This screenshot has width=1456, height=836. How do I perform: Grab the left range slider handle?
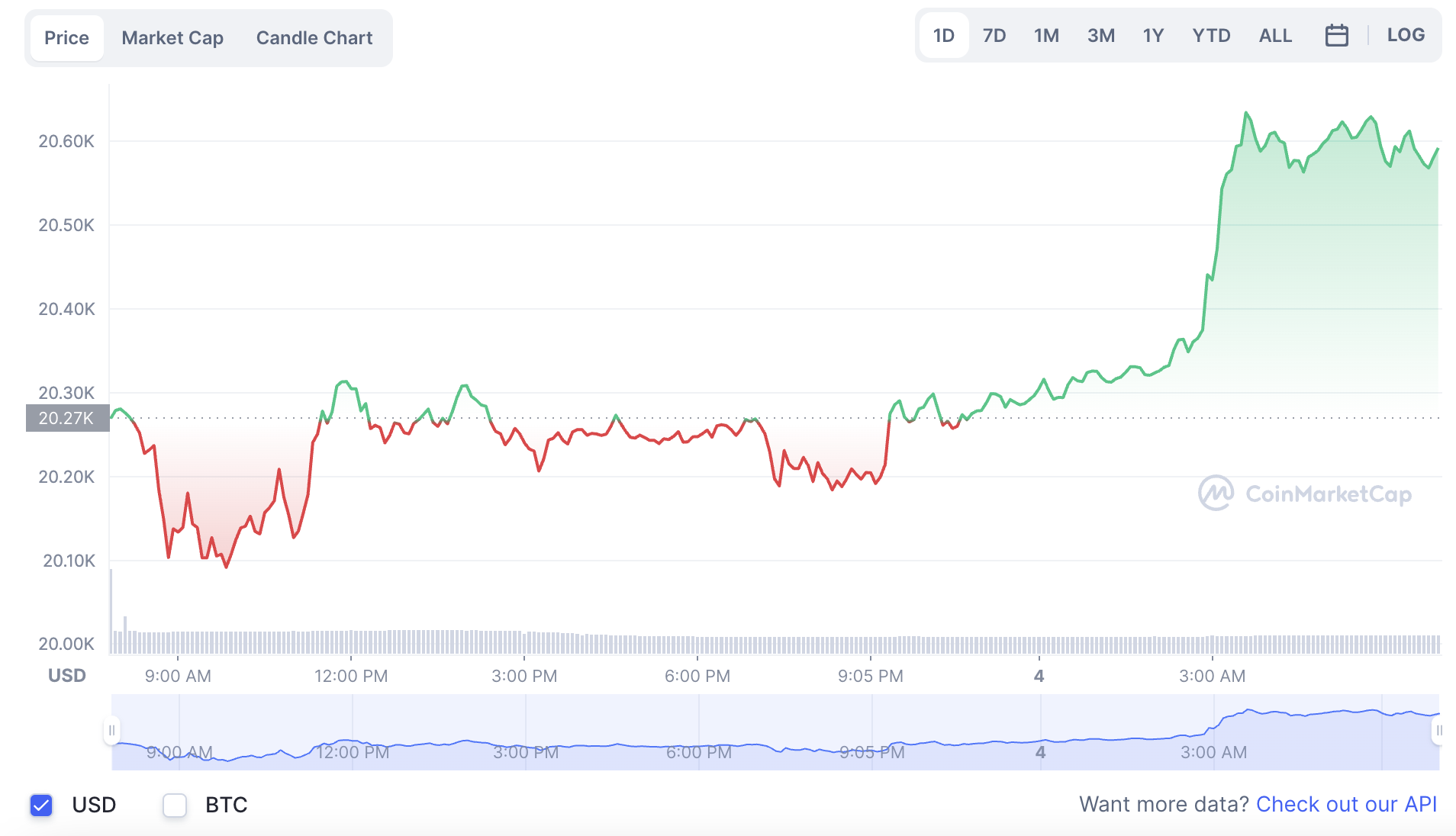pyautogui.click(x=111, y=731)
